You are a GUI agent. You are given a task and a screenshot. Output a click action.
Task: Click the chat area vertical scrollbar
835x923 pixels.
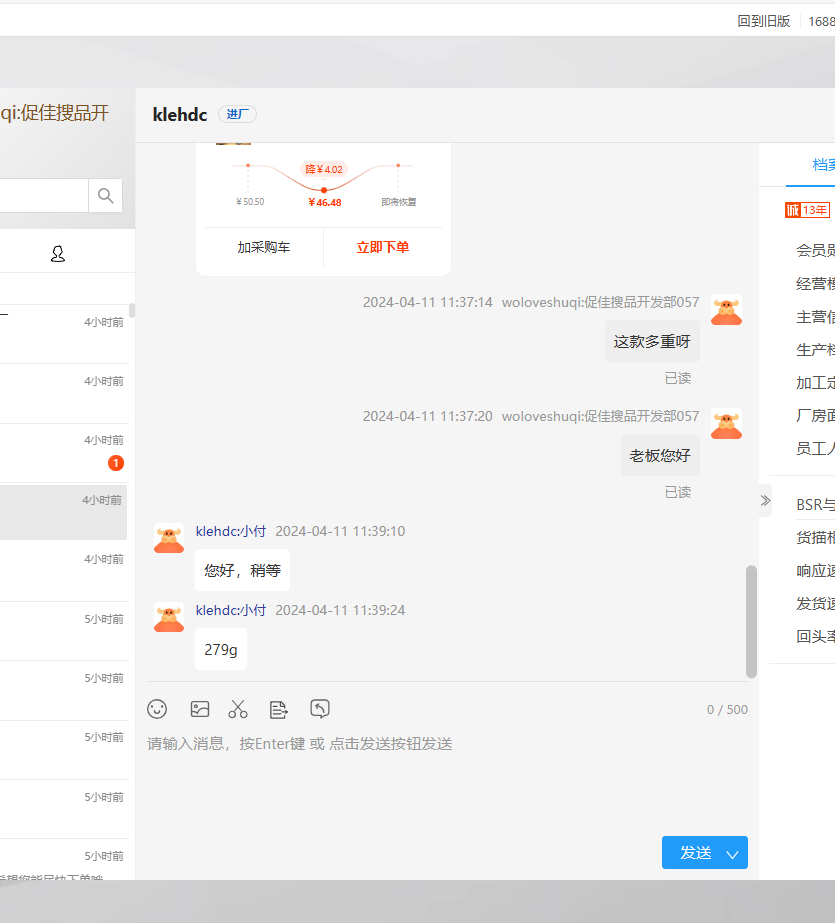click(751, 620)
